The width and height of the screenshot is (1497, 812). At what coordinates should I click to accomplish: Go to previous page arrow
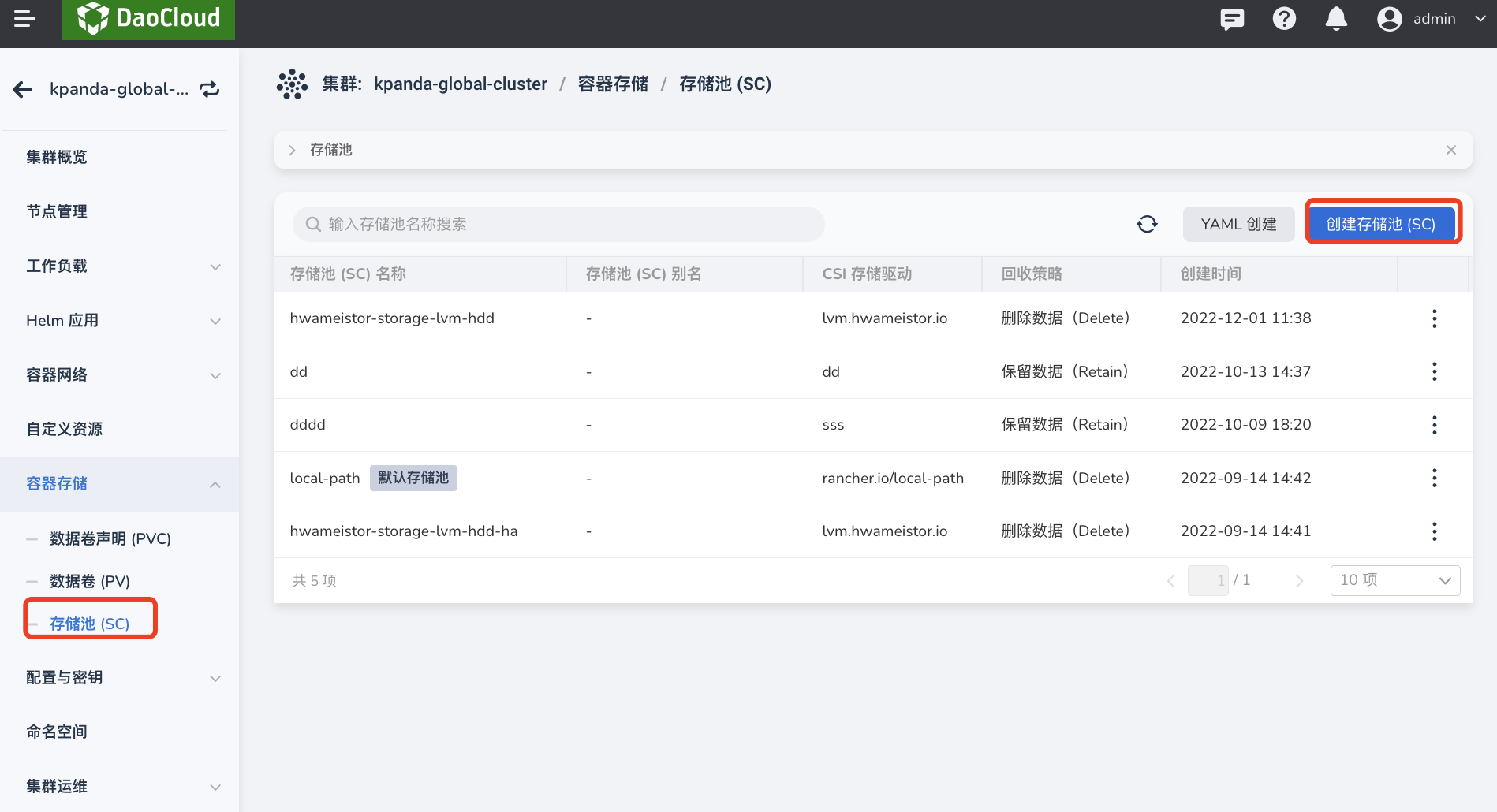click(x=1171, y=581)
